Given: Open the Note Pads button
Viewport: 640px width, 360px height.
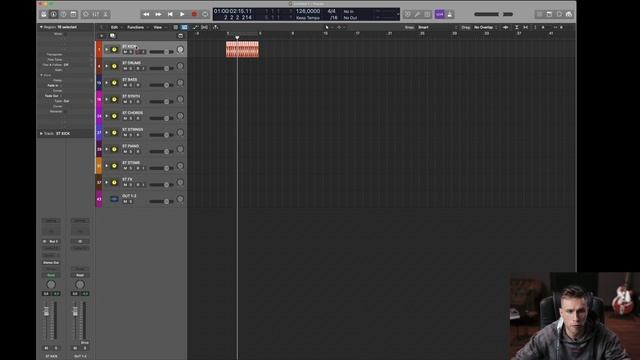Looking at the screenshot, I should tap(549, 14).
